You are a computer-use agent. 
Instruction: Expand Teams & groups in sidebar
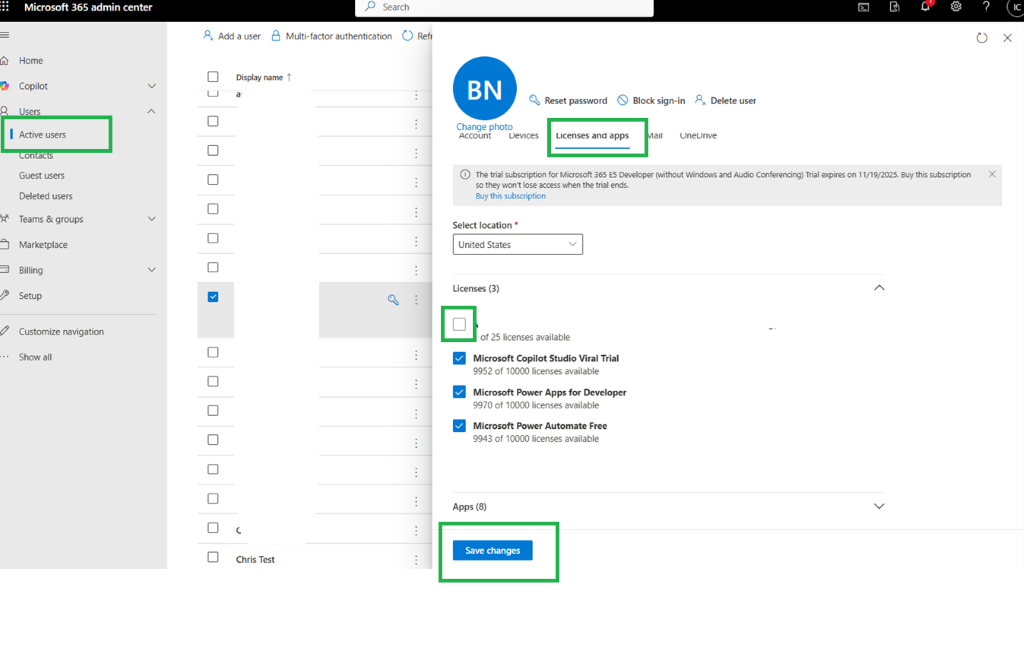click(x=152, y=219)
